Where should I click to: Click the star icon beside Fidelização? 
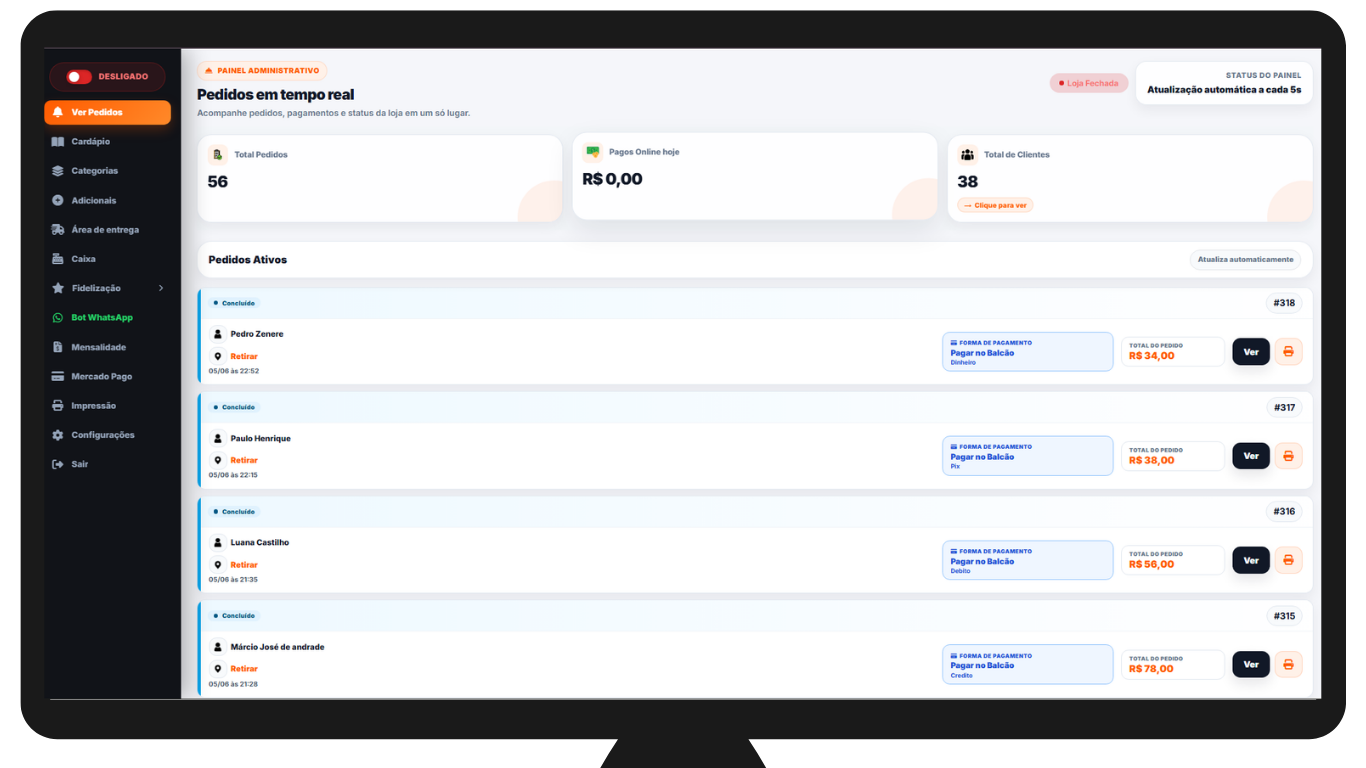(x=58, y=288)
